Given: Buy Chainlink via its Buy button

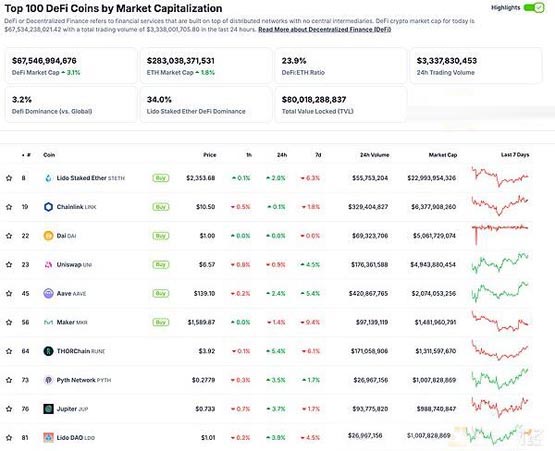Looking at the screenshot, I should pyautogui.click(x=161, y=207).
